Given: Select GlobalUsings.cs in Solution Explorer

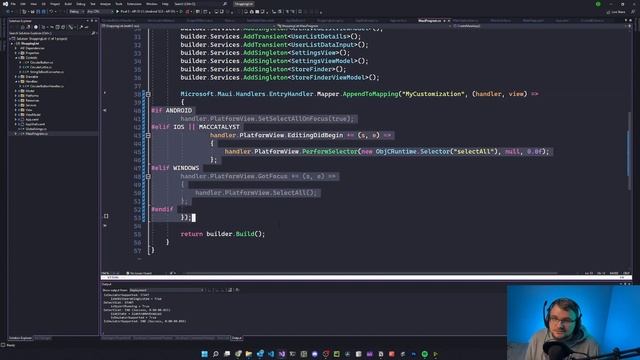Looking at the screenshot, I should coord(36,129).
